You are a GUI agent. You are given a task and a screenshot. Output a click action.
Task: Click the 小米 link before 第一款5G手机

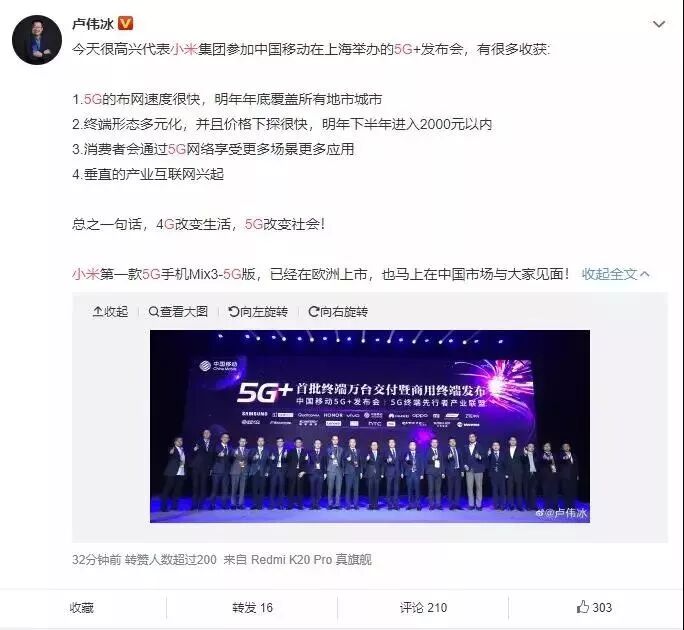(x=86, y=274)
